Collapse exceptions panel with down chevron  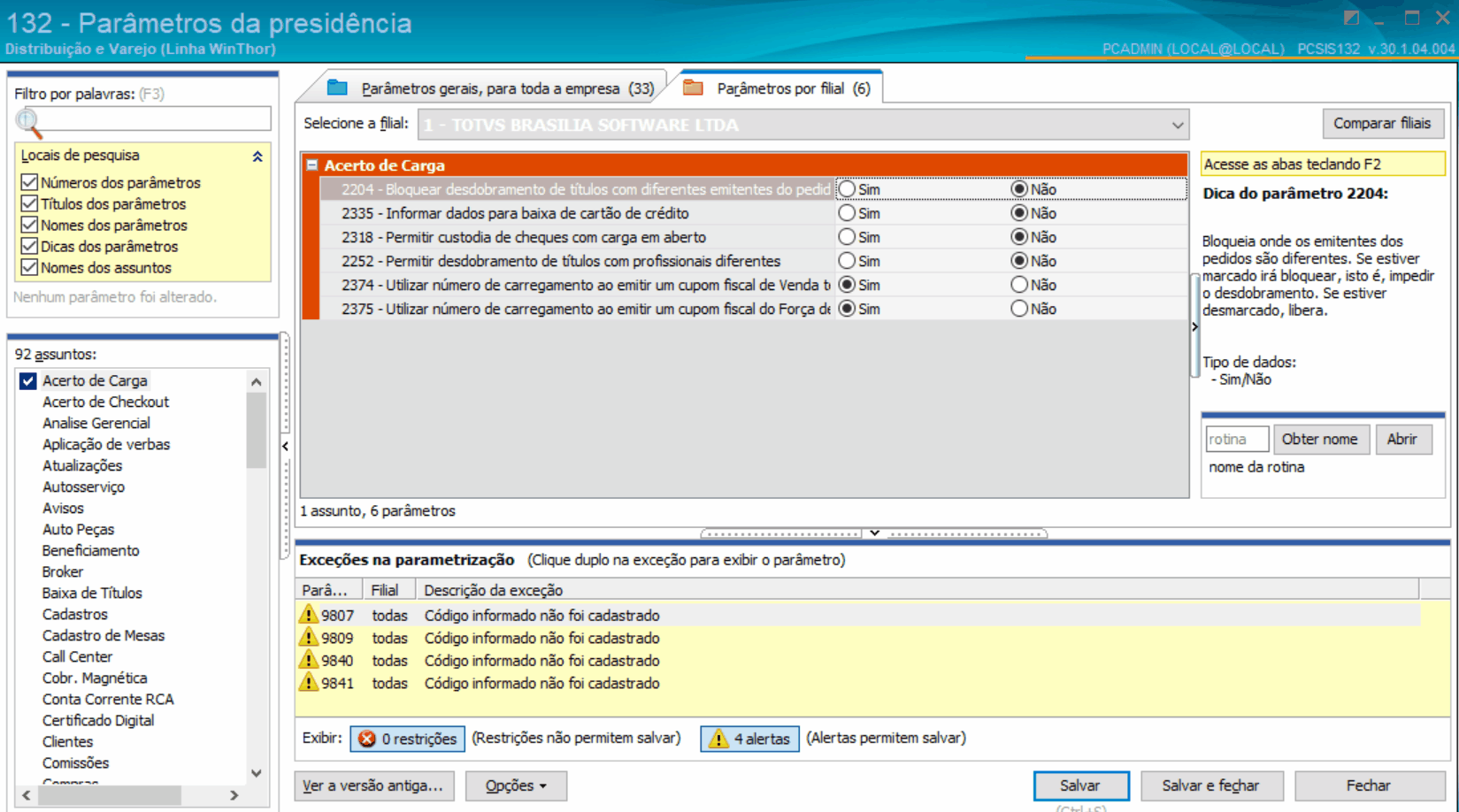874,533
